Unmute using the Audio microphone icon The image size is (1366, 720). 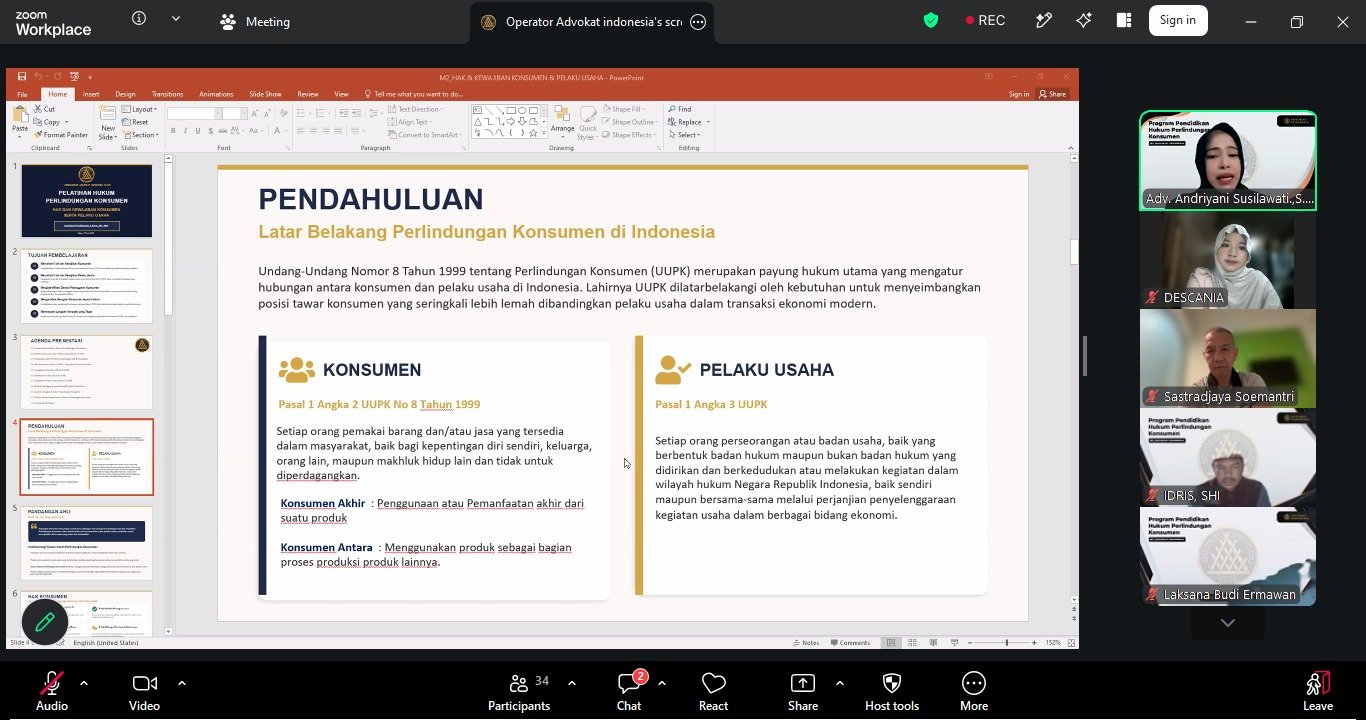point(51,684)
